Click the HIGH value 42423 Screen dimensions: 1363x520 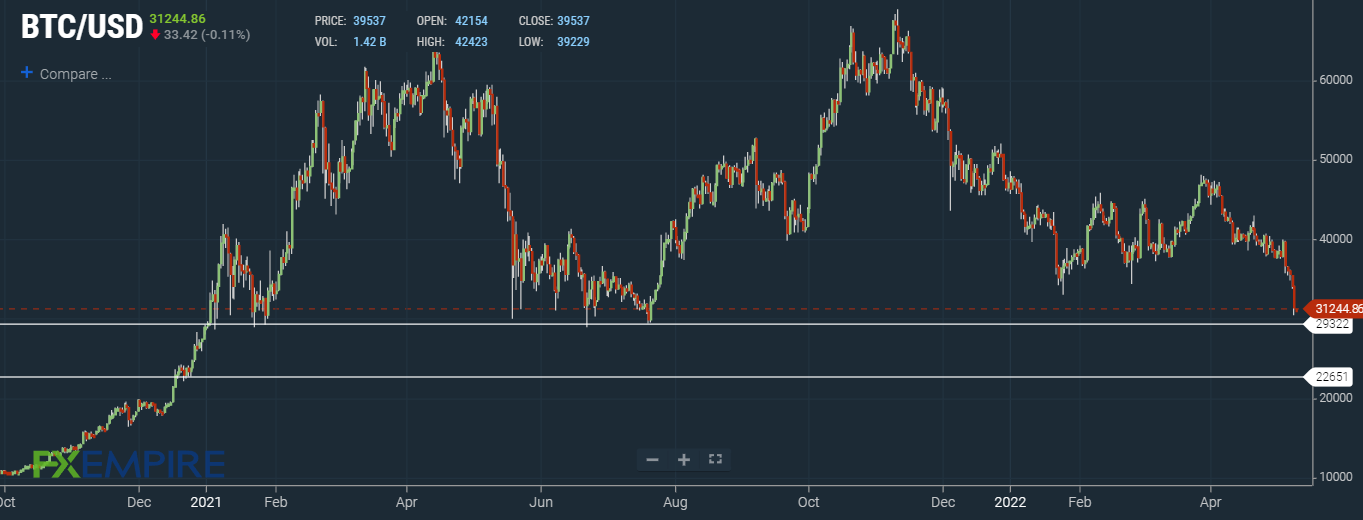tap(471, 42)
